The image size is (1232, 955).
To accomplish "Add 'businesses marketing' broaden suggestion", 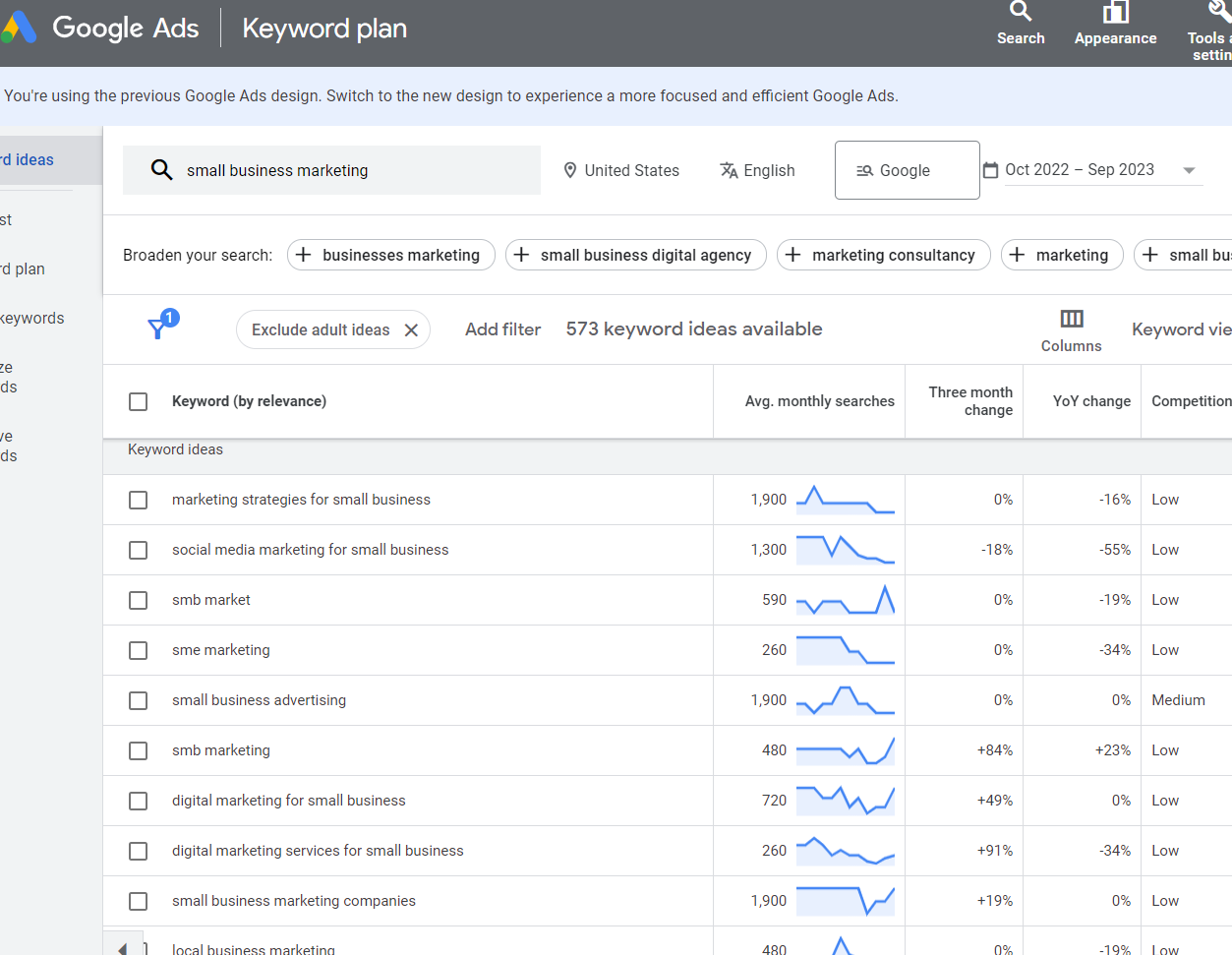I will [391, 255].
